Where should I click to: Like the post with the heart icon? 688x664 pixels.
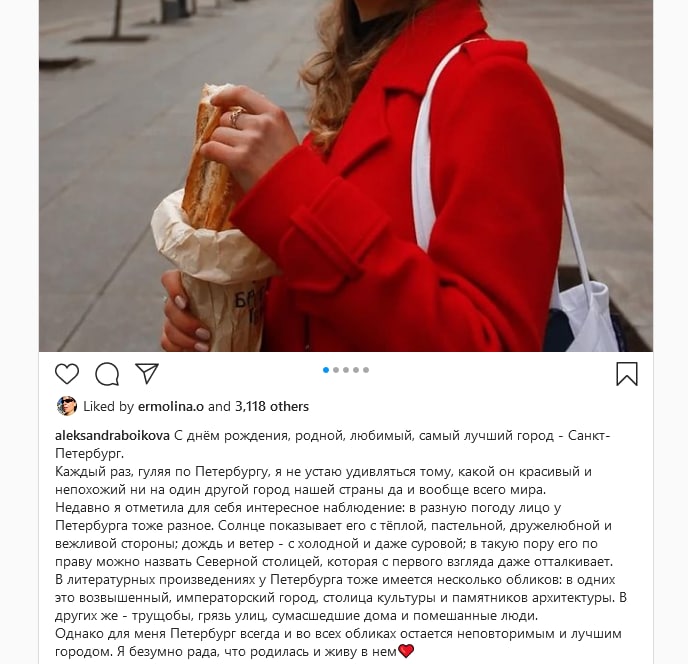[67, 374]
